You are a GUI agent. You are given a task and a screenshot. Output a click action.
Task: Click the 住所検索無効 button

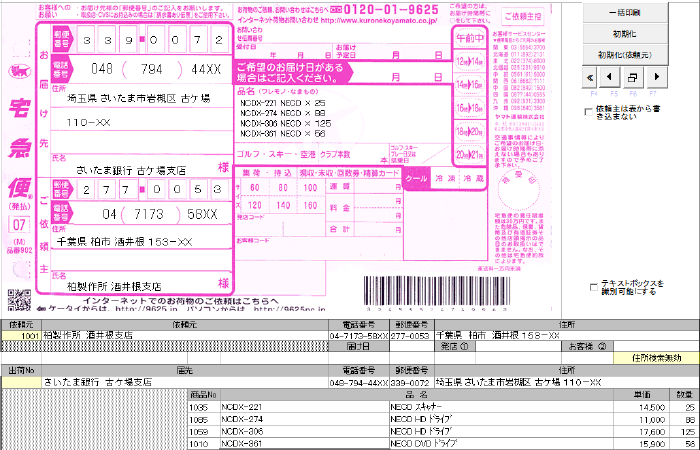click(656, 358)
